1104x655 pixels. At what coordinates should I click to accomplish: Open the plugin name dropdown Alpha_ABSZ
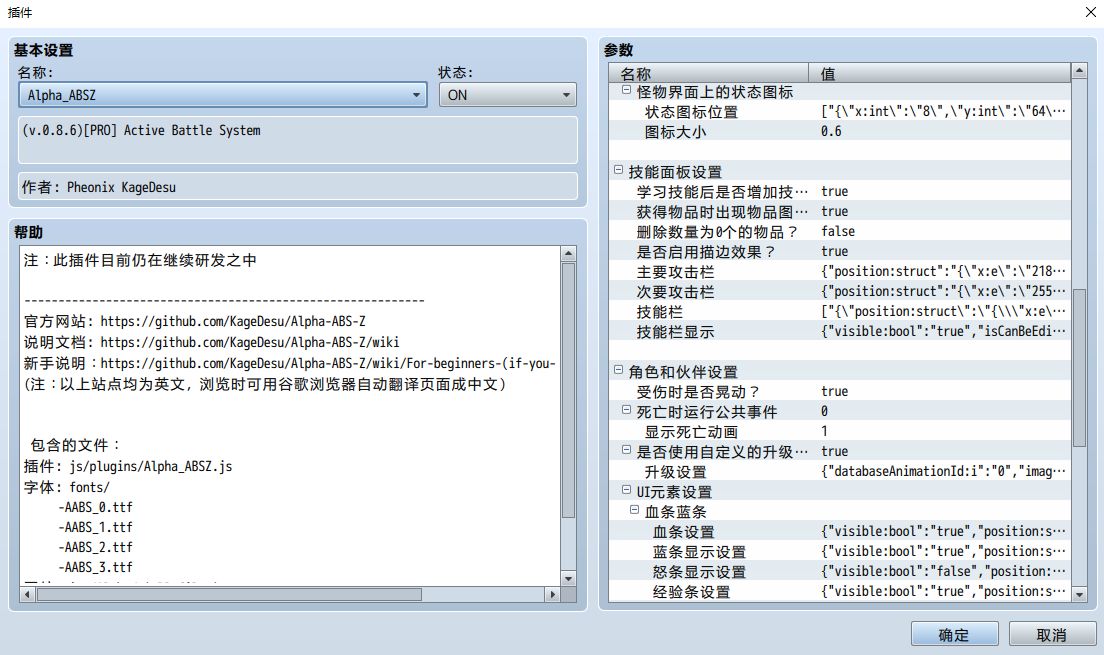point(222,95)
